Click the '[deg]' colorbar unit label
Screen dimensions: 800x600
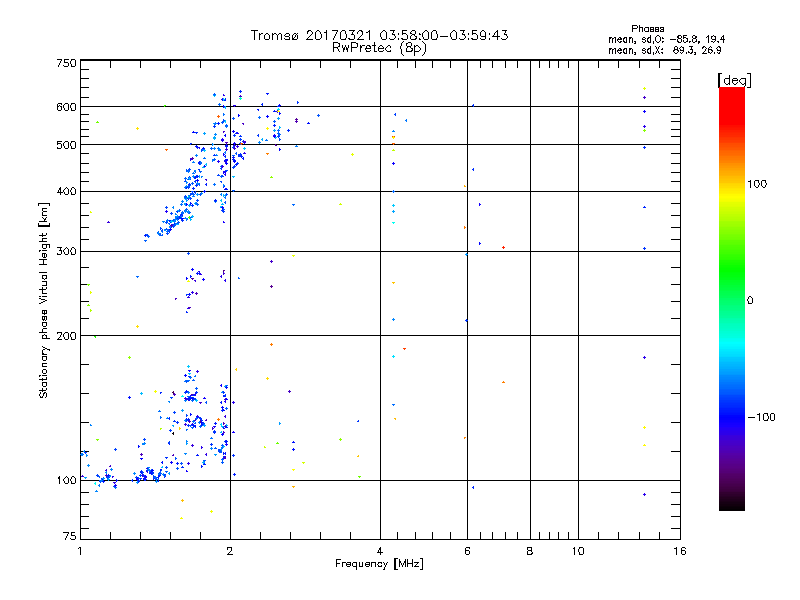[x=734, y=80]
